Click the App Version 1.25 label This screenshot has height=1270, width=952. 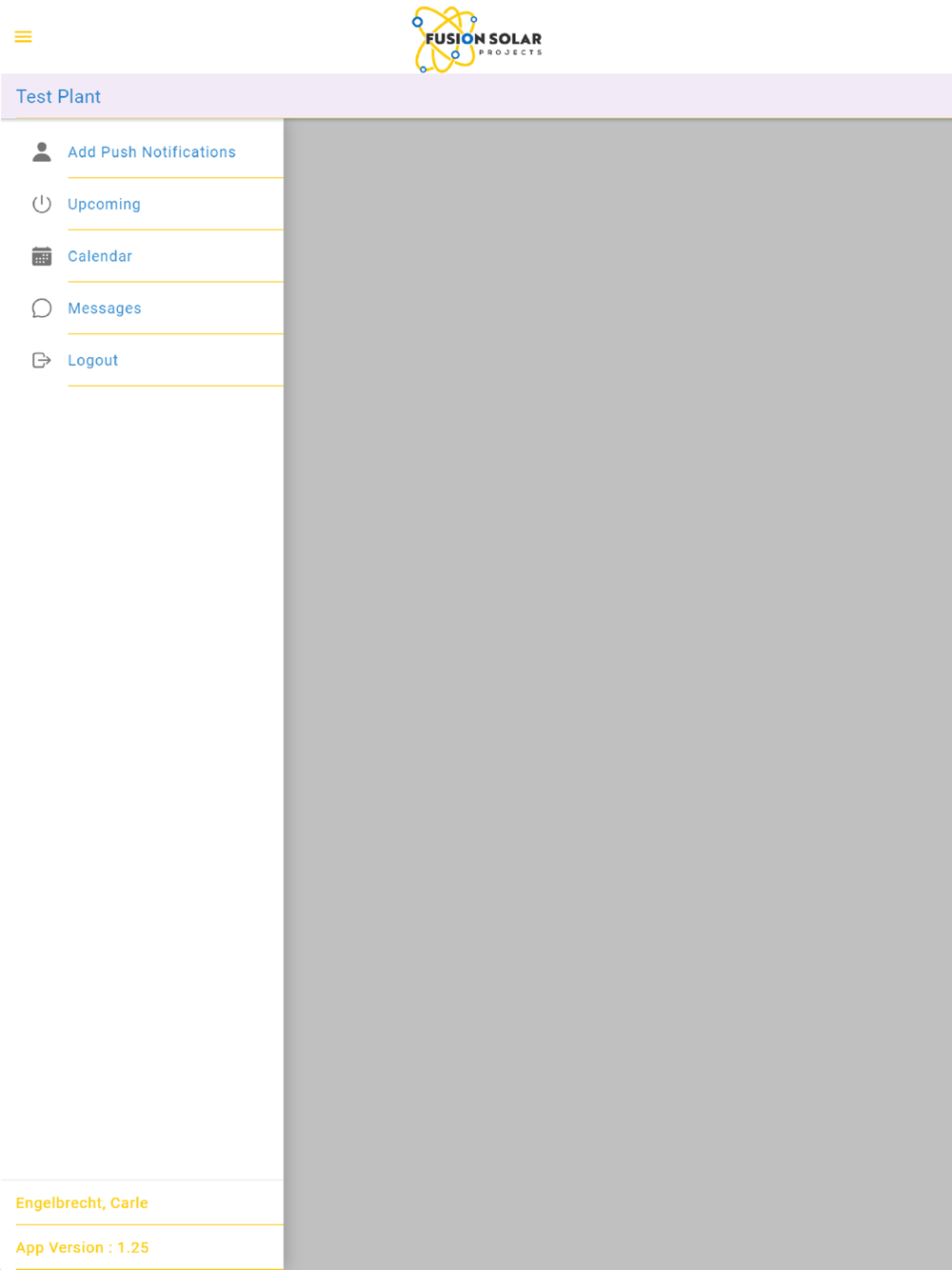82,1247
